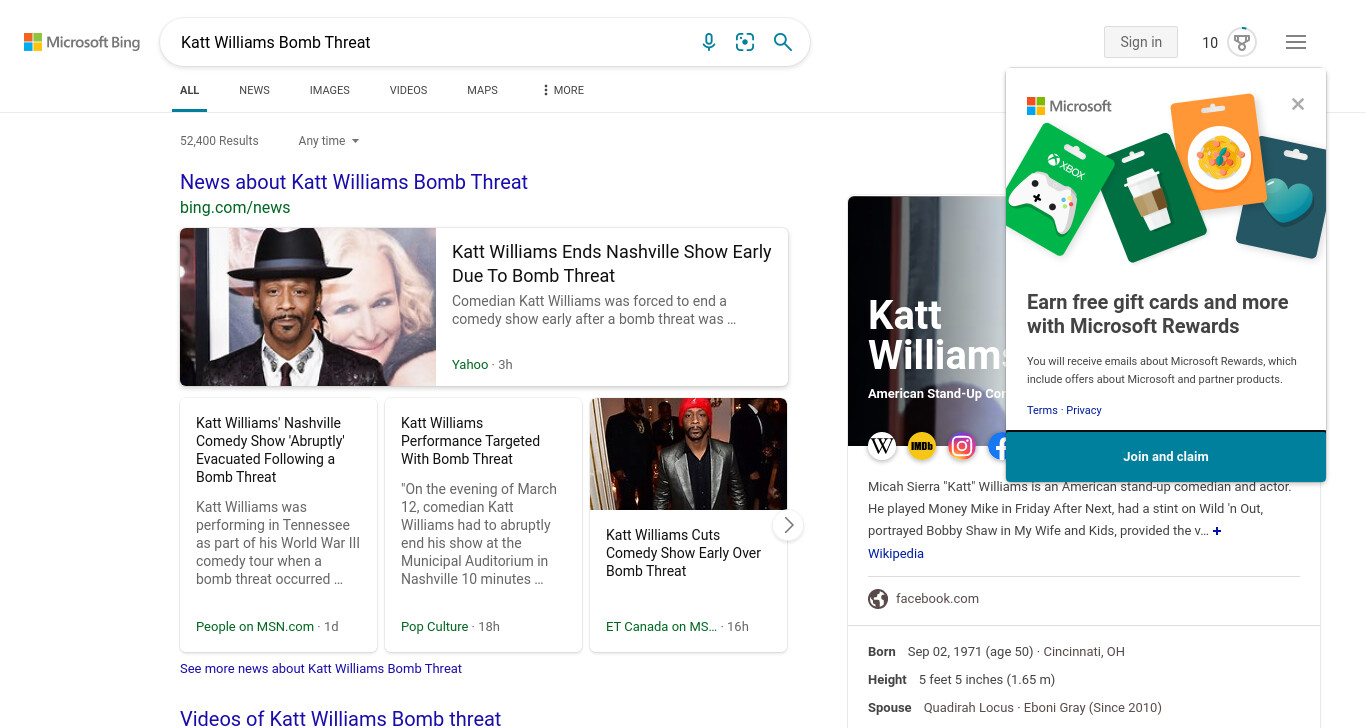Open Privacy link in Rewards popup
The image size is (1366, 728).
pos(1084,410)
